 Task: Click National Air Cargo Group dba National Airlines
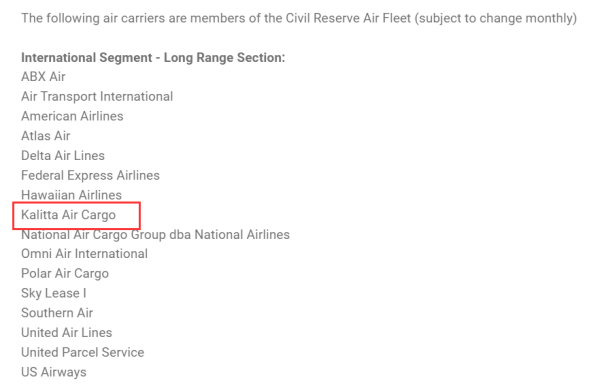tap(155, 235)
